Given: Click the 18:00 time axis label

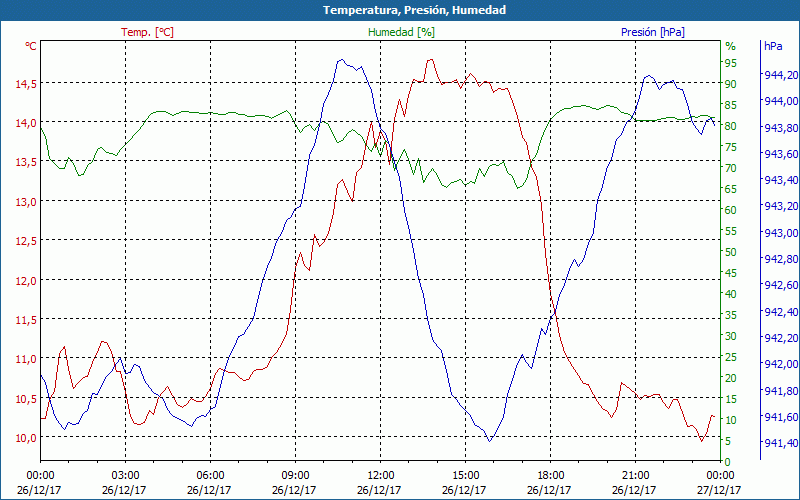Looking at the screenshot, I should tap(551, 476).
